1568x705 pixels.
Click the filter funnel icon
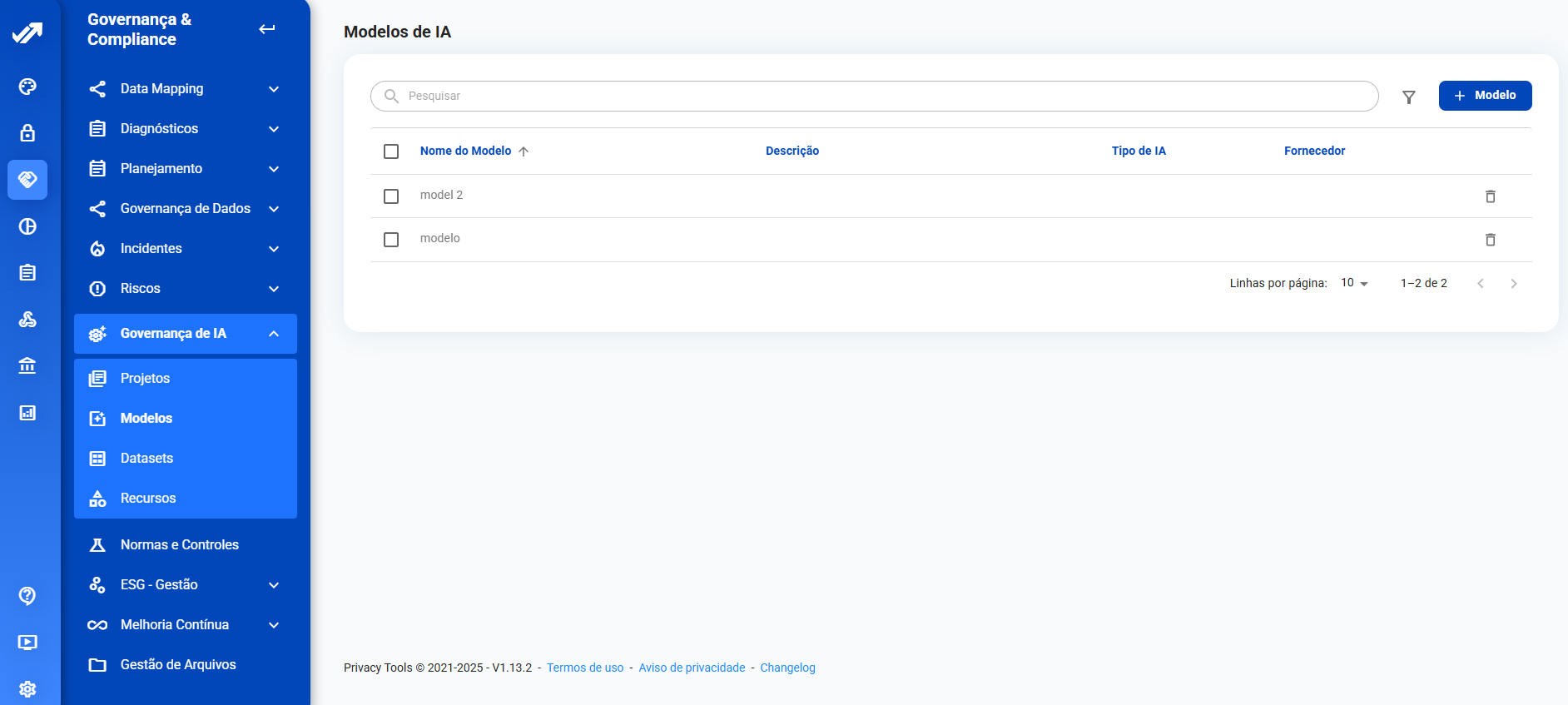point(1408,97)
